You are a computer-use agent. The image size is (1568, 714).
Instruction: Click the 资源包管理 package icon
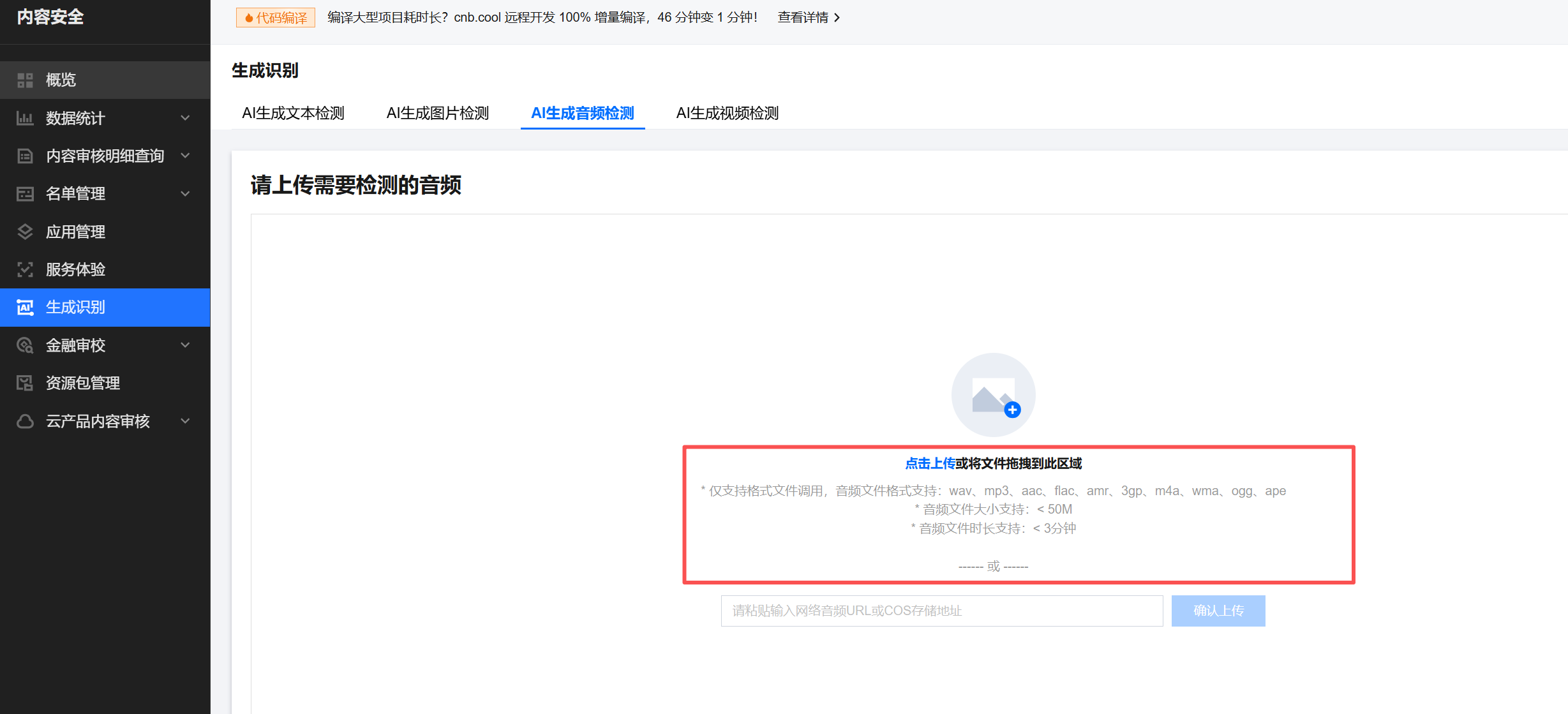25,383
